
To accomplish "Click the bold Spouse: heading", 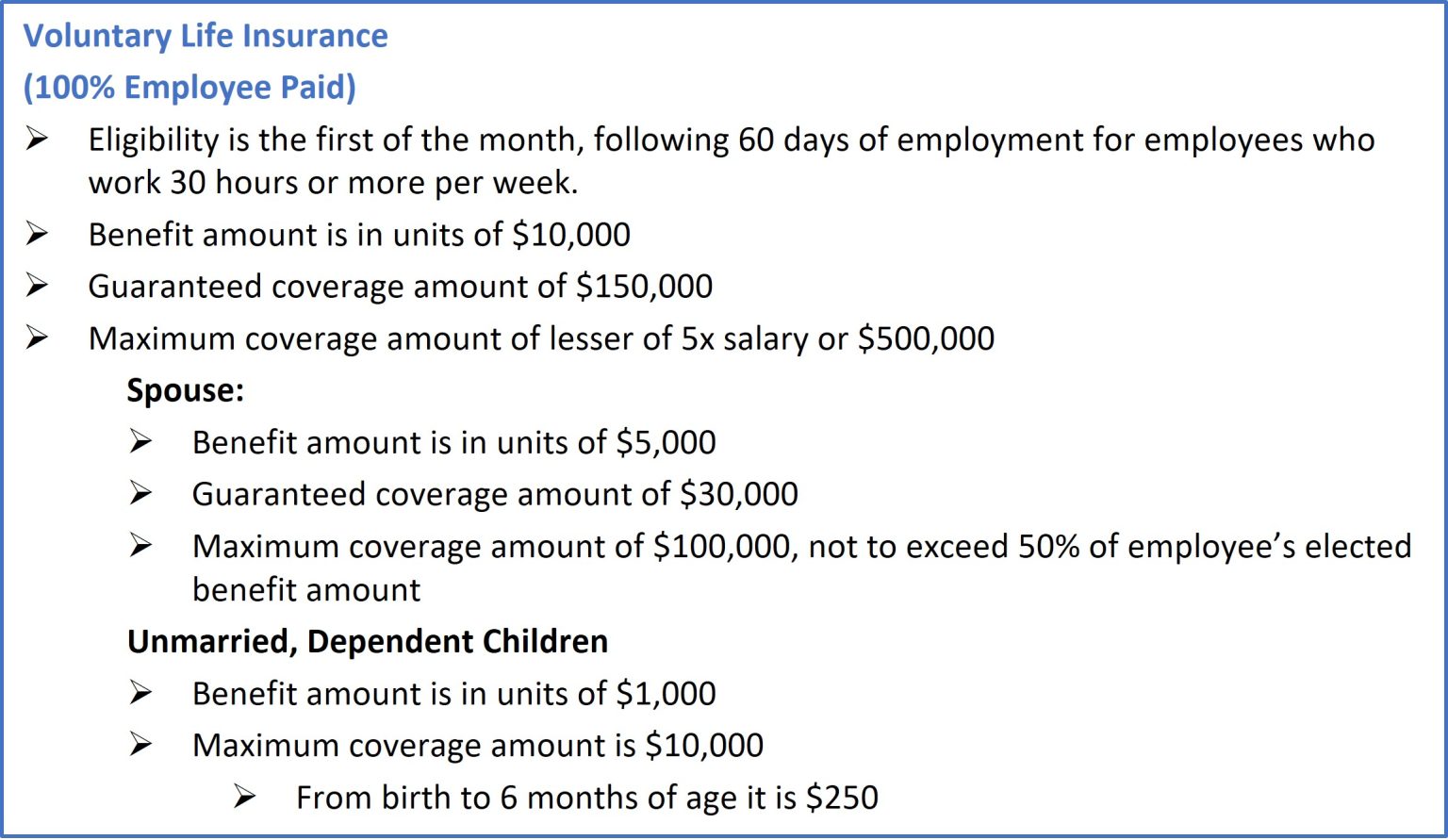I will pos(186,390).
